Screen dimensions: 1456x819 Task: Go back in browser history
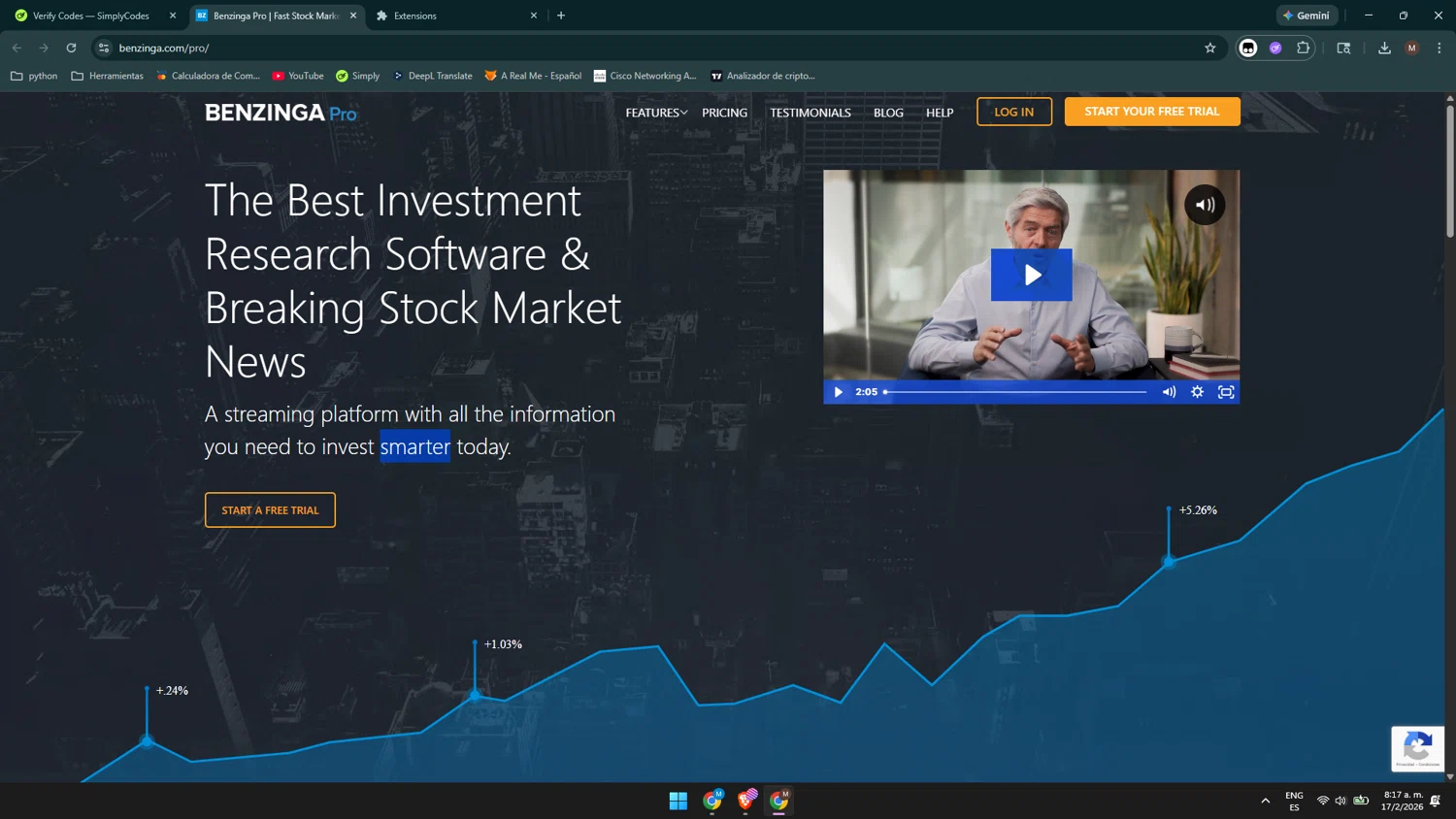click(x=17, y=48)
